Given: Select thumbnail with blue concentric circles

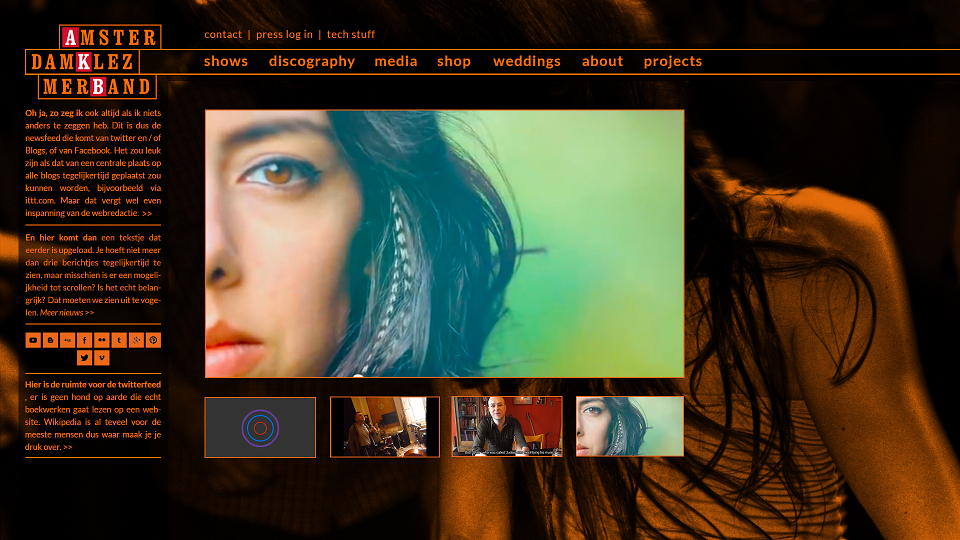Looking at the screenshot, I should [x=260, y=427].
